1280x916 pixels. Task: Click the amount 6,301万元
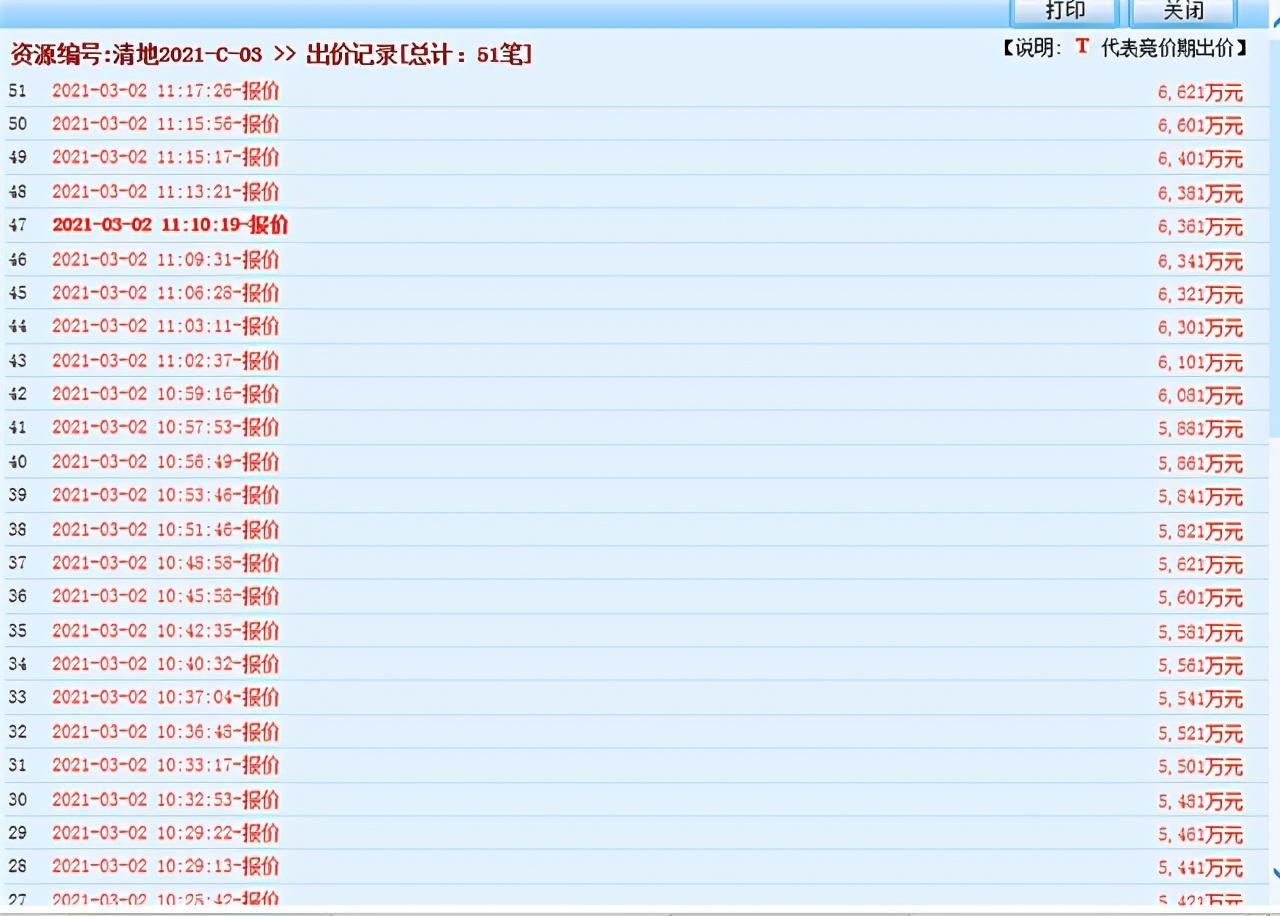1200,328
